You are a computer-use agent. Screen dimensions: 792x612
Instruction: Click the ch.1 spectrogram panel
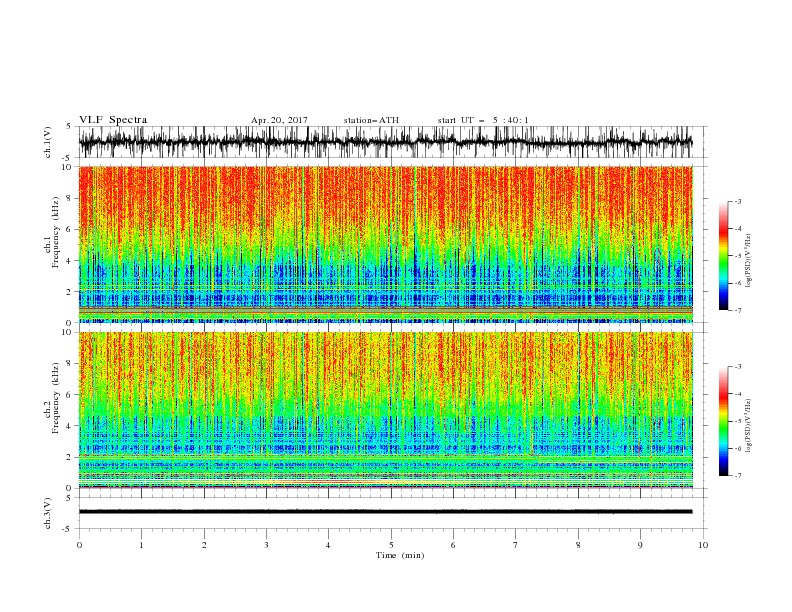pos(386,244)
